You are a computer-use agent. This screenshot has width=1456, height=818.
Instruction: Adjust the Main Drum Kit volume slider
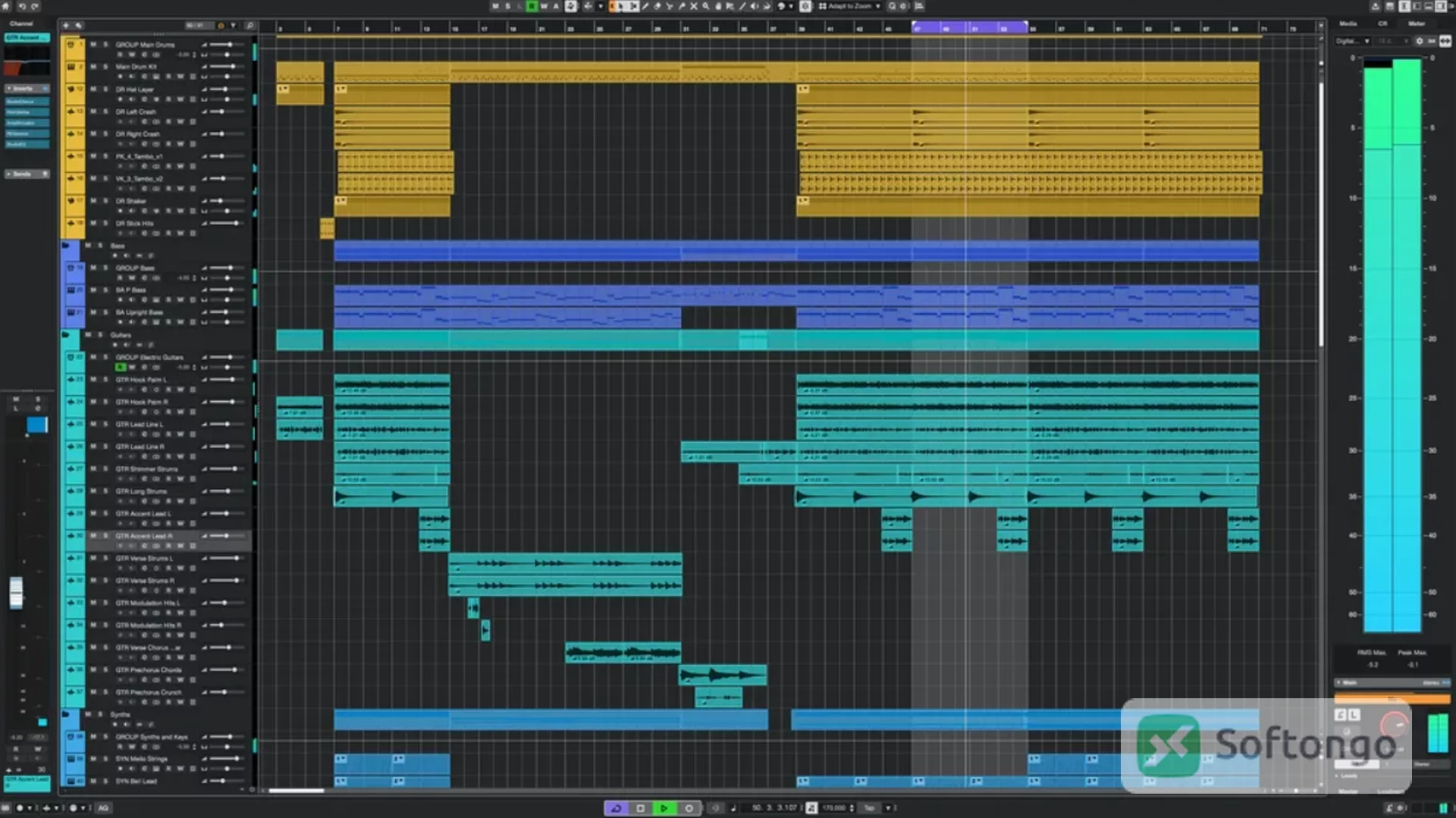(x=227, y=67)
